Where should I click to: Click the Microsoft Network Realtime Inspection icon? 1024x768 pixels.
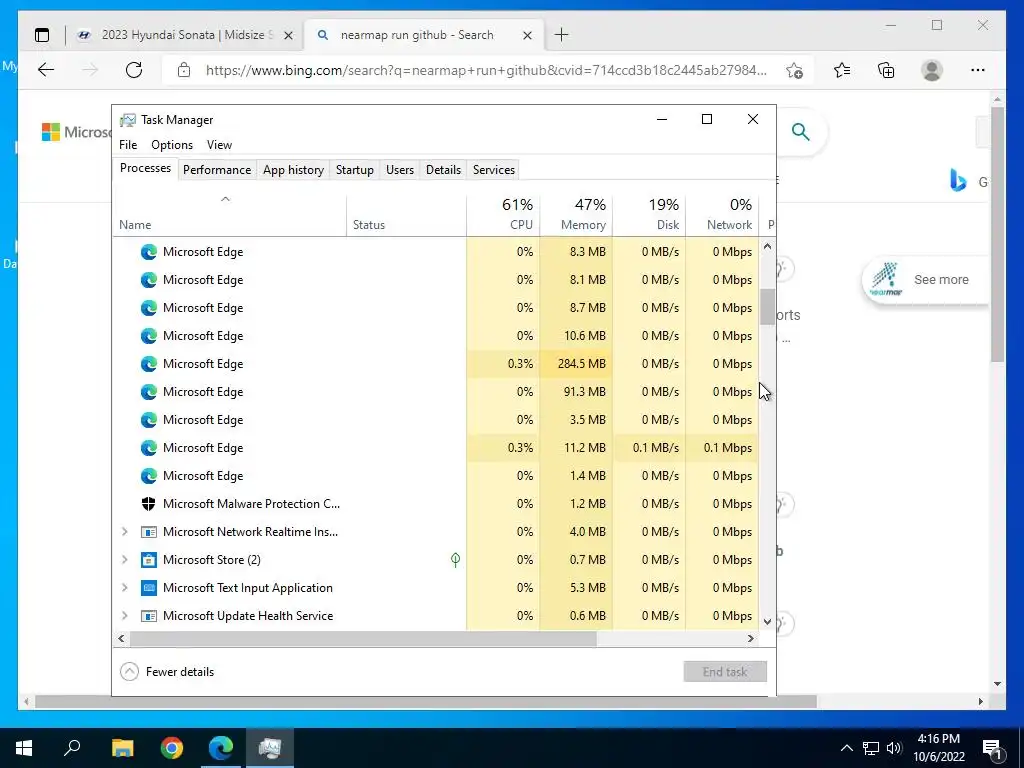tap(149, 532)
